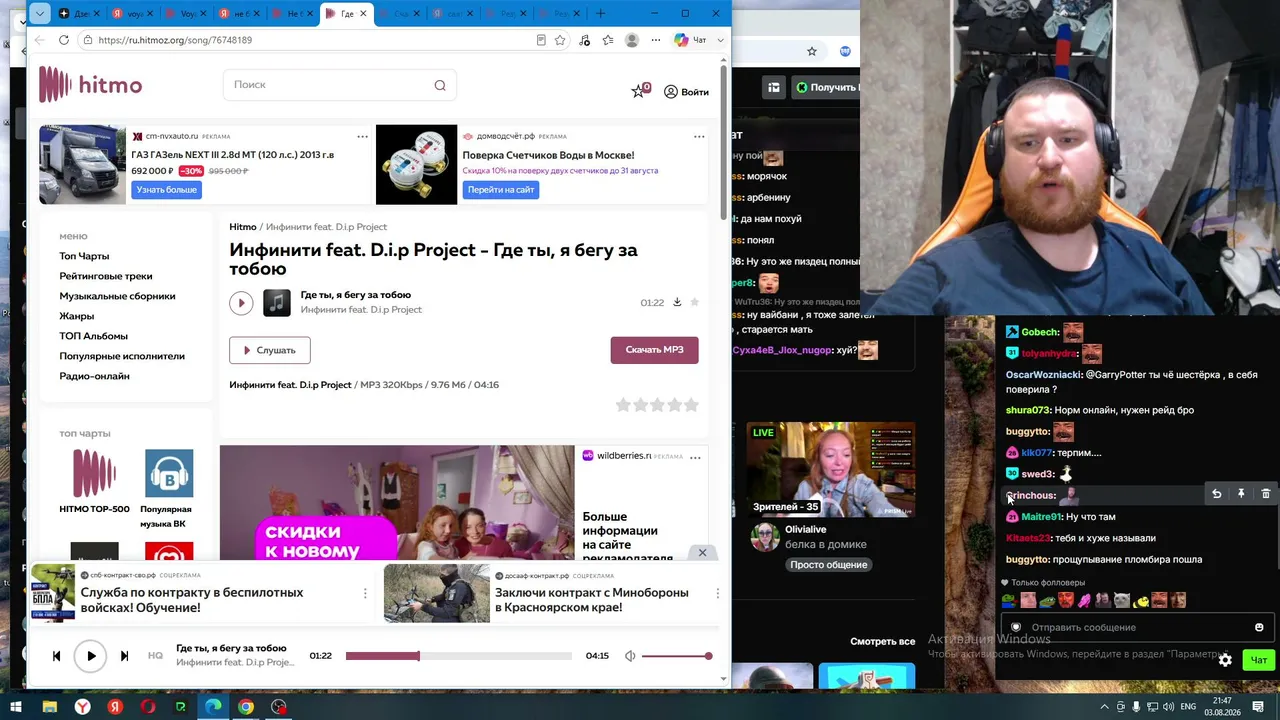
Task: Skip to next track in bottom player
Action: point(124,656)
